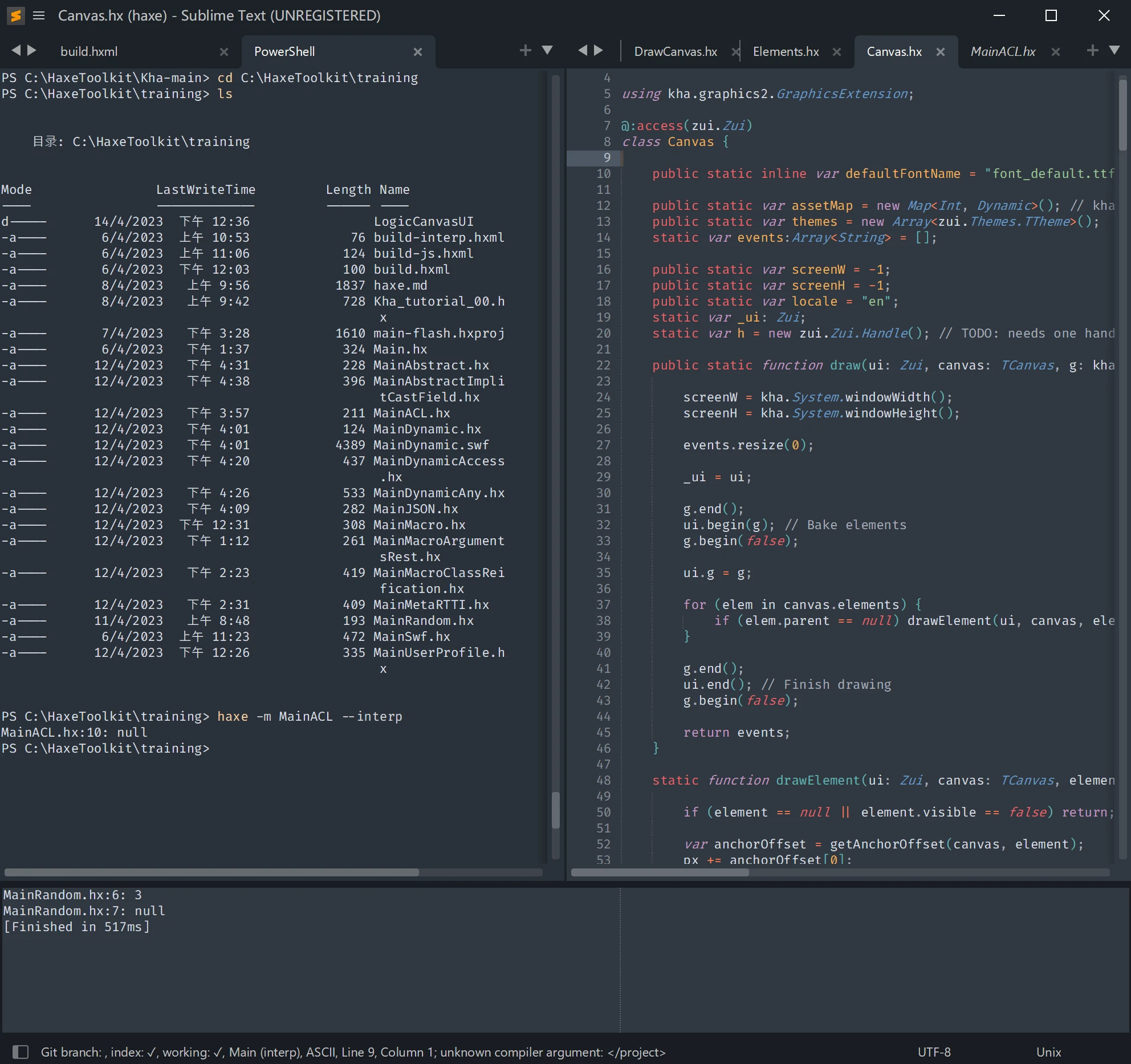1131x1064 pixels.
Task: Go to previous tab in left pane
Action: (x=16, y=50)
